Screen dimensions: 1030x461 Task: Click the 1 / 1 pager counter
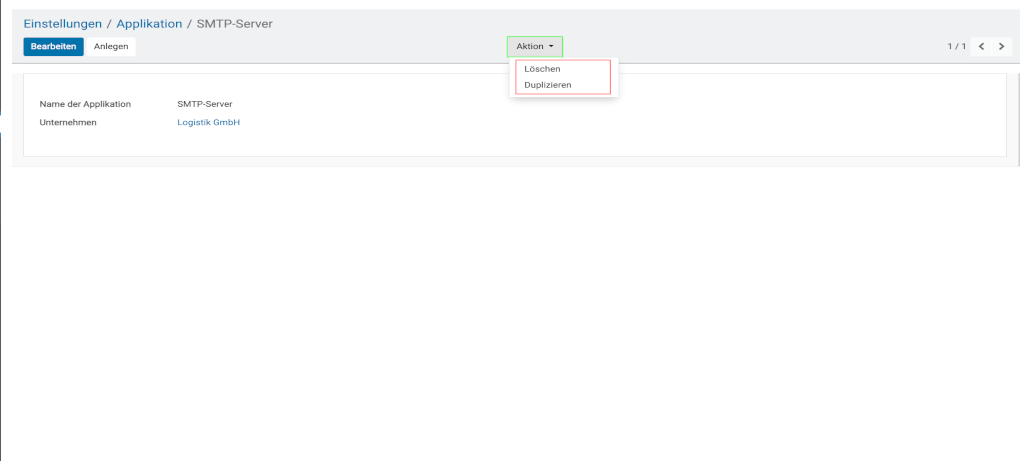pyautogui.click(x=956, y=47)
